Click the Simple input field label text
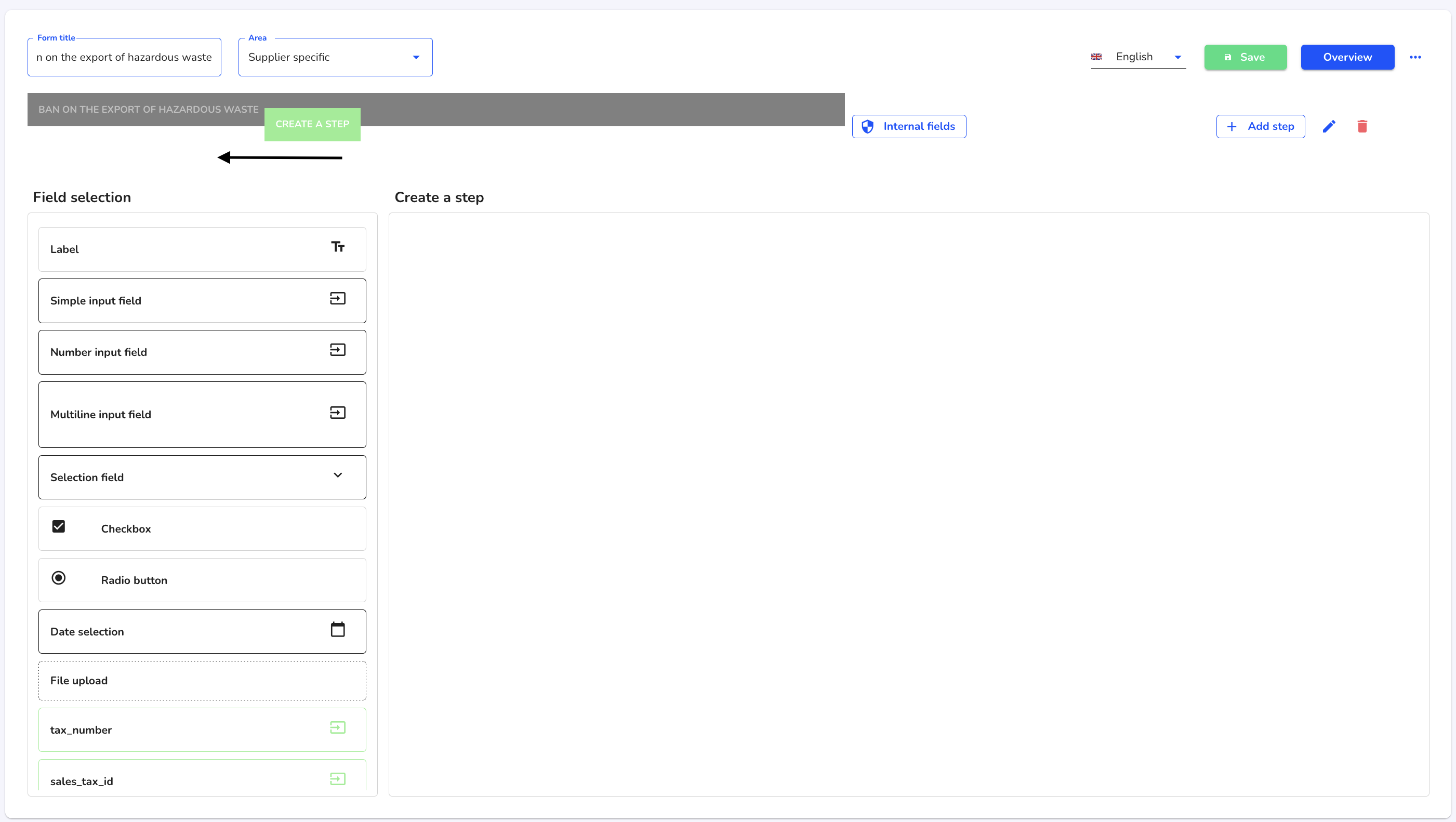 pos(96,301)
